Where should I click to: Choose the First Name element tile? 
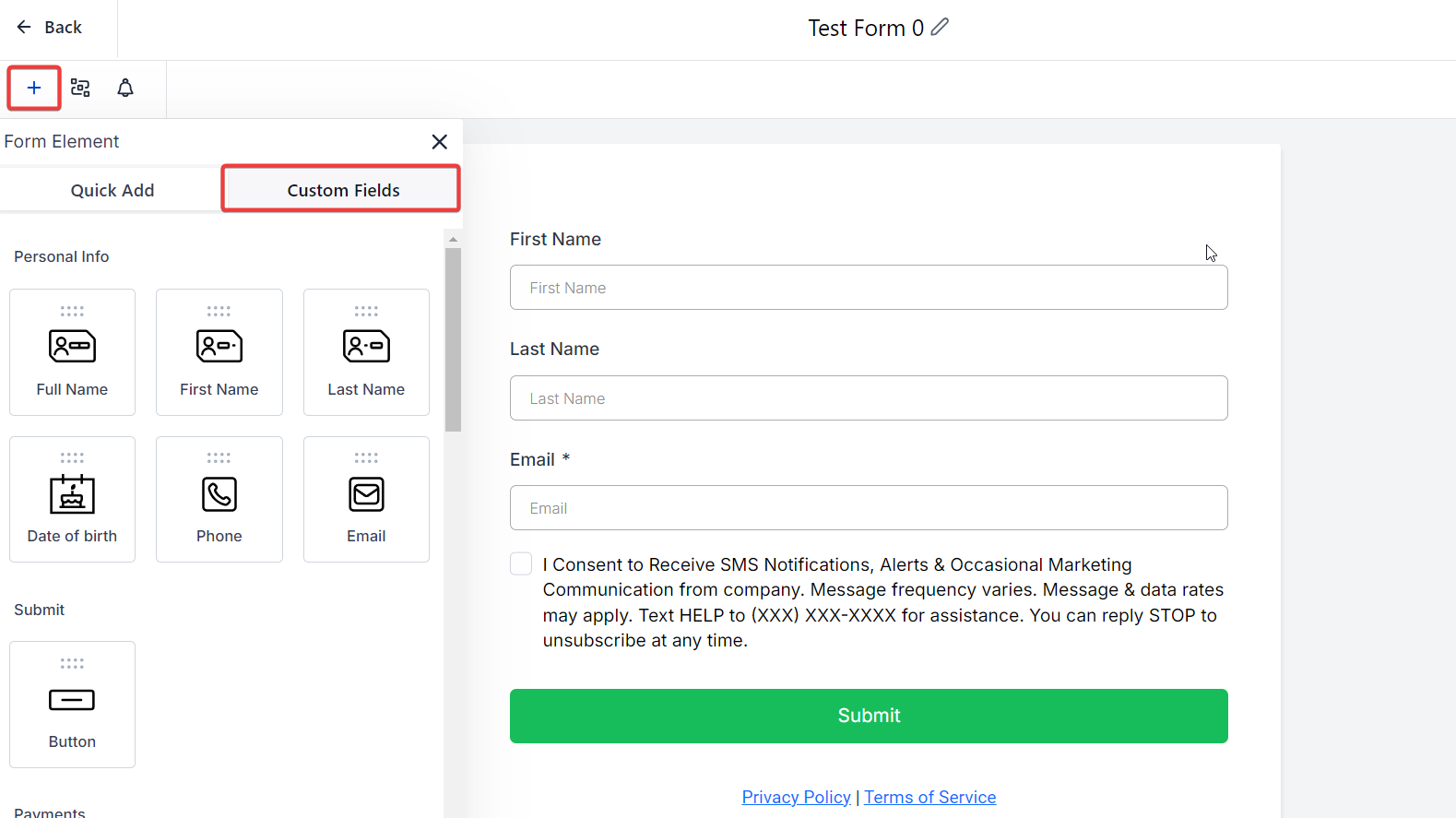click(219, 352)
